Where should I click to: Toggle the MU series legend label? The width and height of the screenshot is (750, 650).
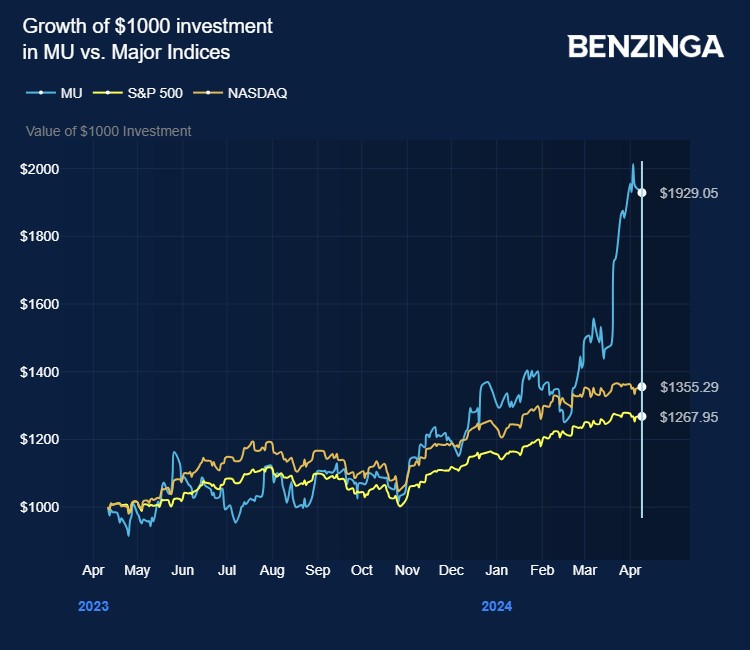[x=71, y=93]
